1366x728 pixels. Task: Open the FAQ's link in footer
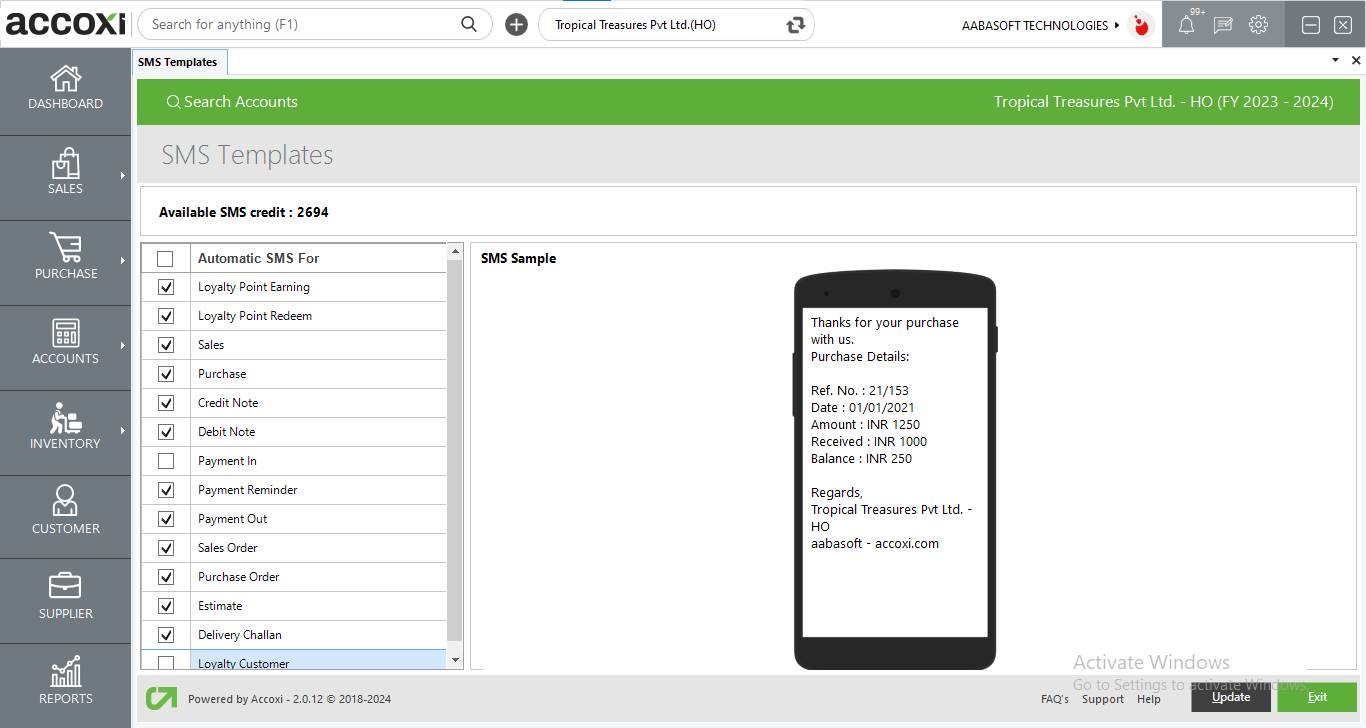(x=1054, y=699)
